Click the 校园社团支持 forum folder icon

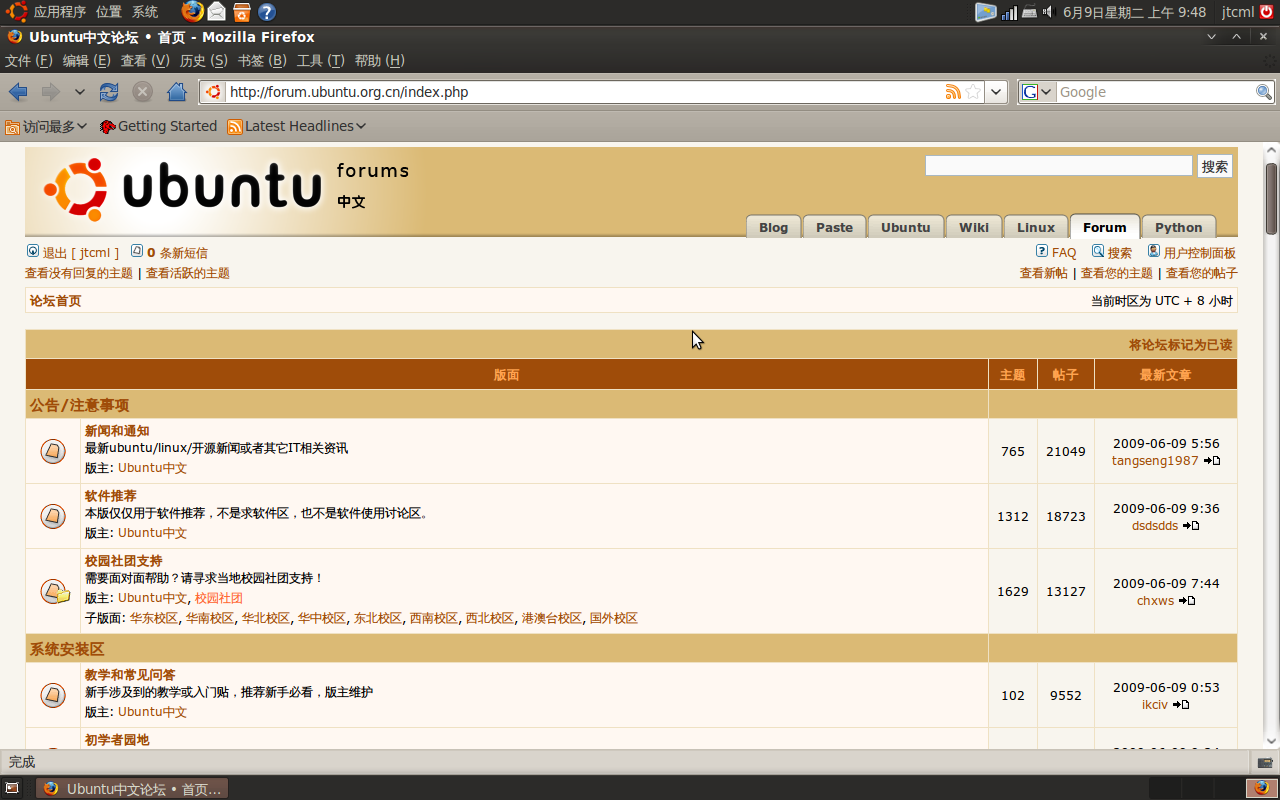(55, 591)
